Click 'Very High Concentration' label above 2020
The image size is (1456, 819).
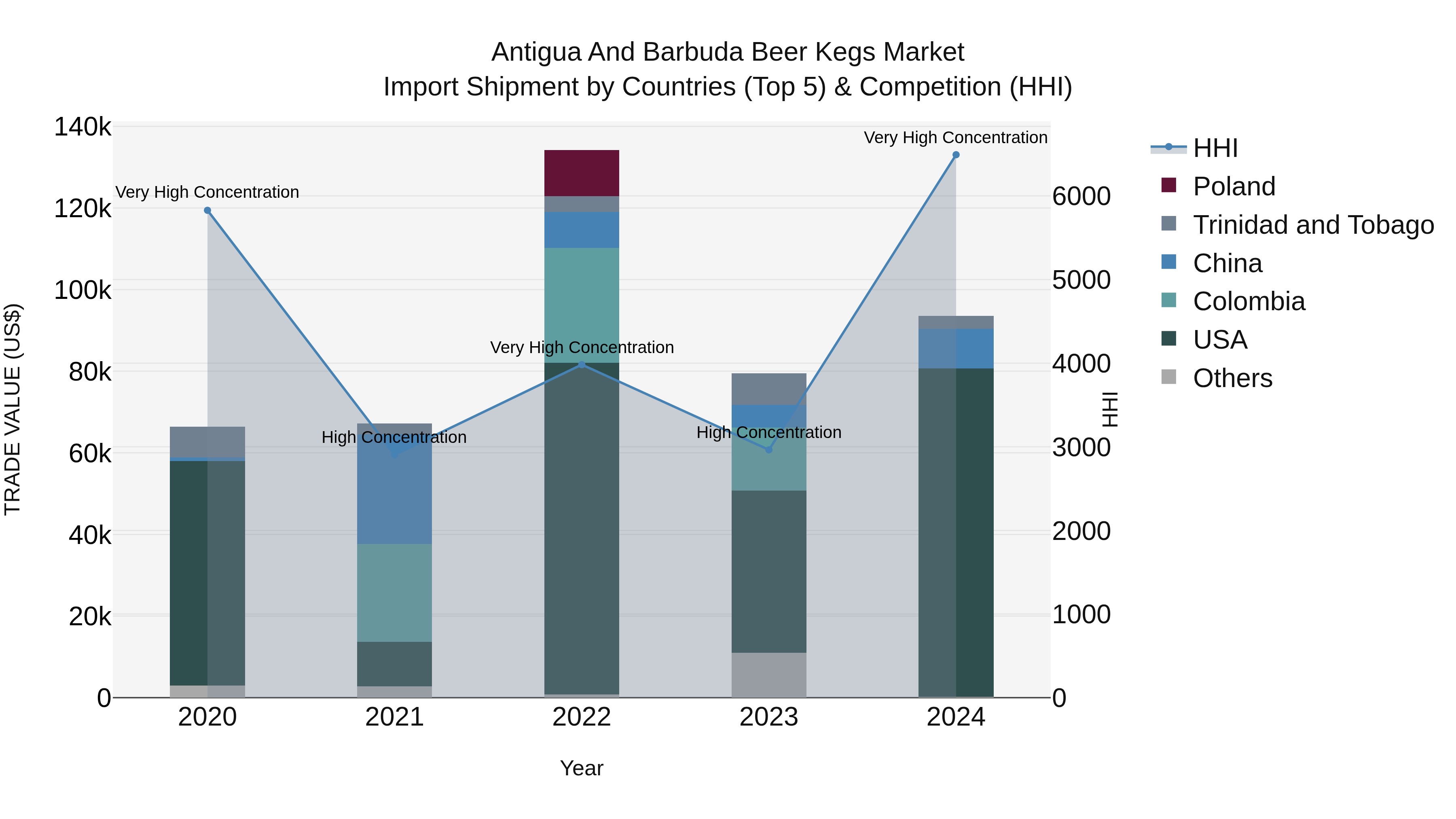207,192
